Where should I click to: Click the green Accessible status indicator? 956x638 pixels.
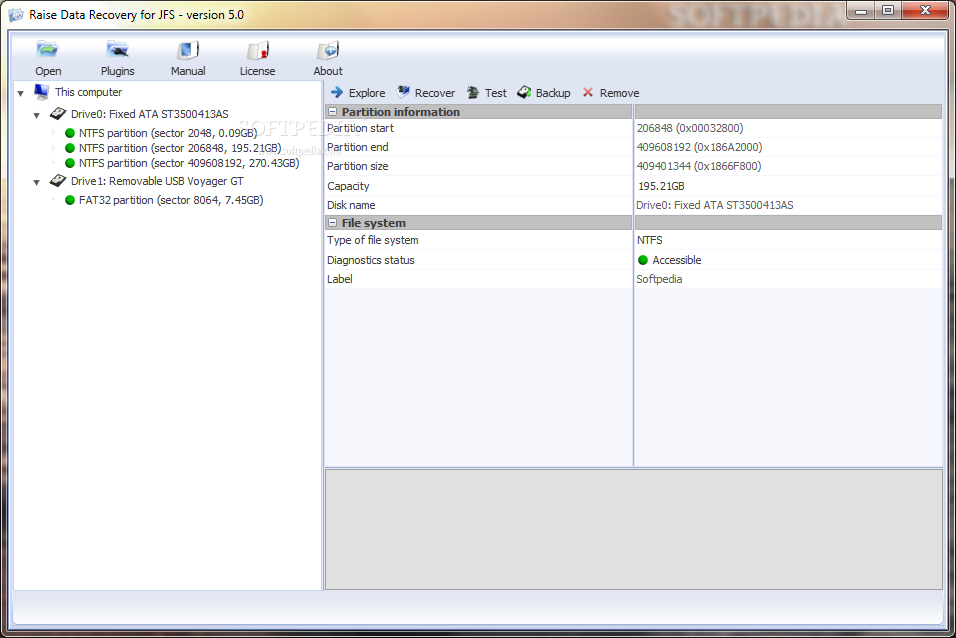point(643,260)
